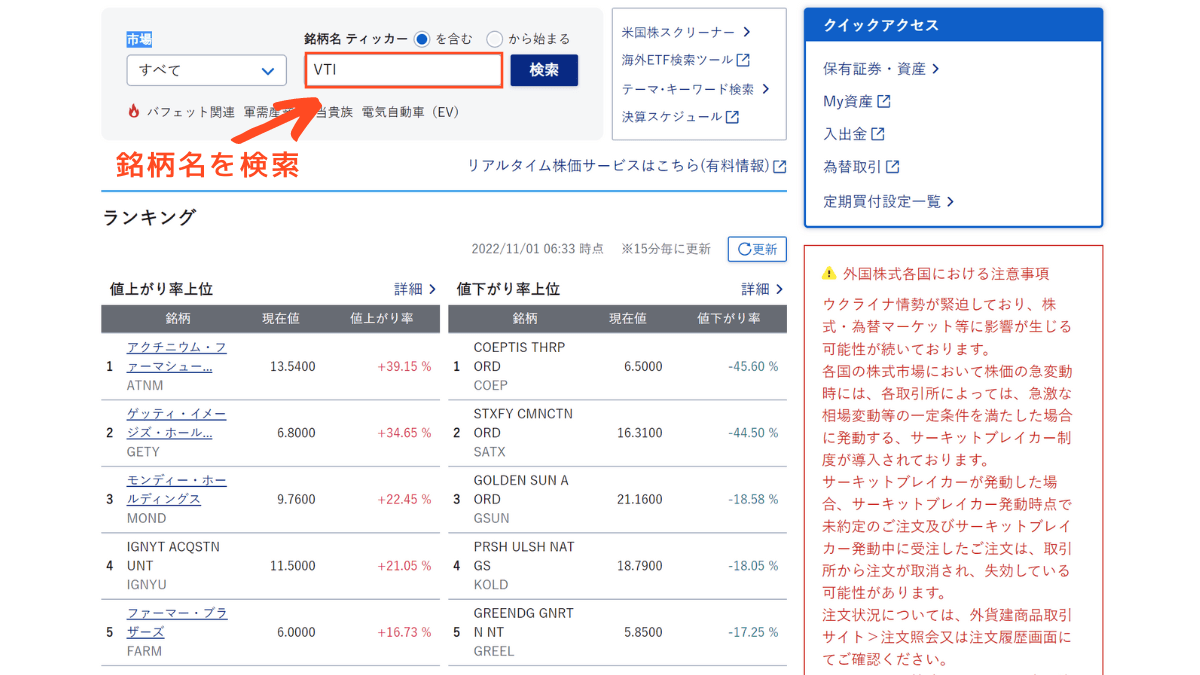Click the external-link icon next to 為替取引
Viewport: 1200px width, 675px height.
pyautogui.click(x=892, y=167)
